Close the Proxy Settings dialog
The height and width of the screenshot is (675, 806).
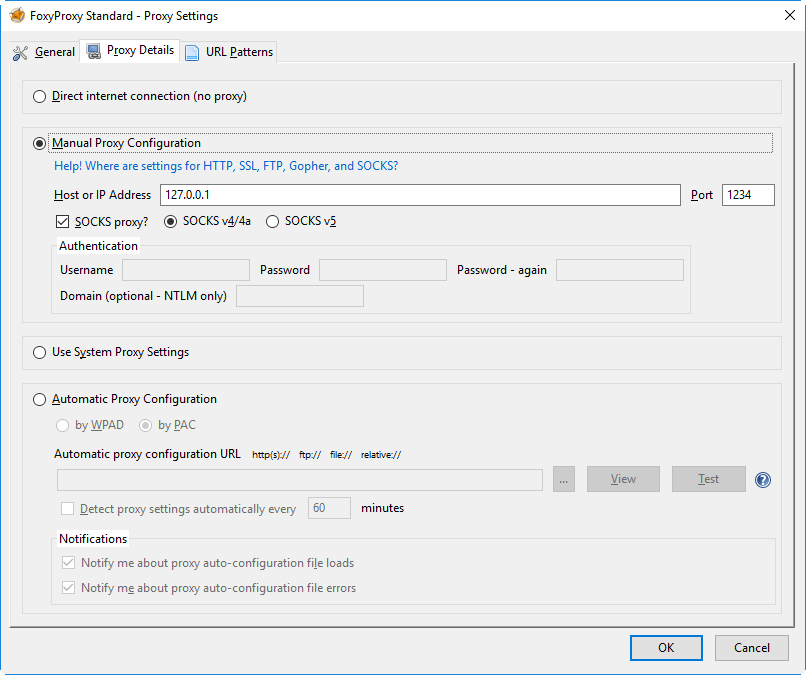coord(790,15)
